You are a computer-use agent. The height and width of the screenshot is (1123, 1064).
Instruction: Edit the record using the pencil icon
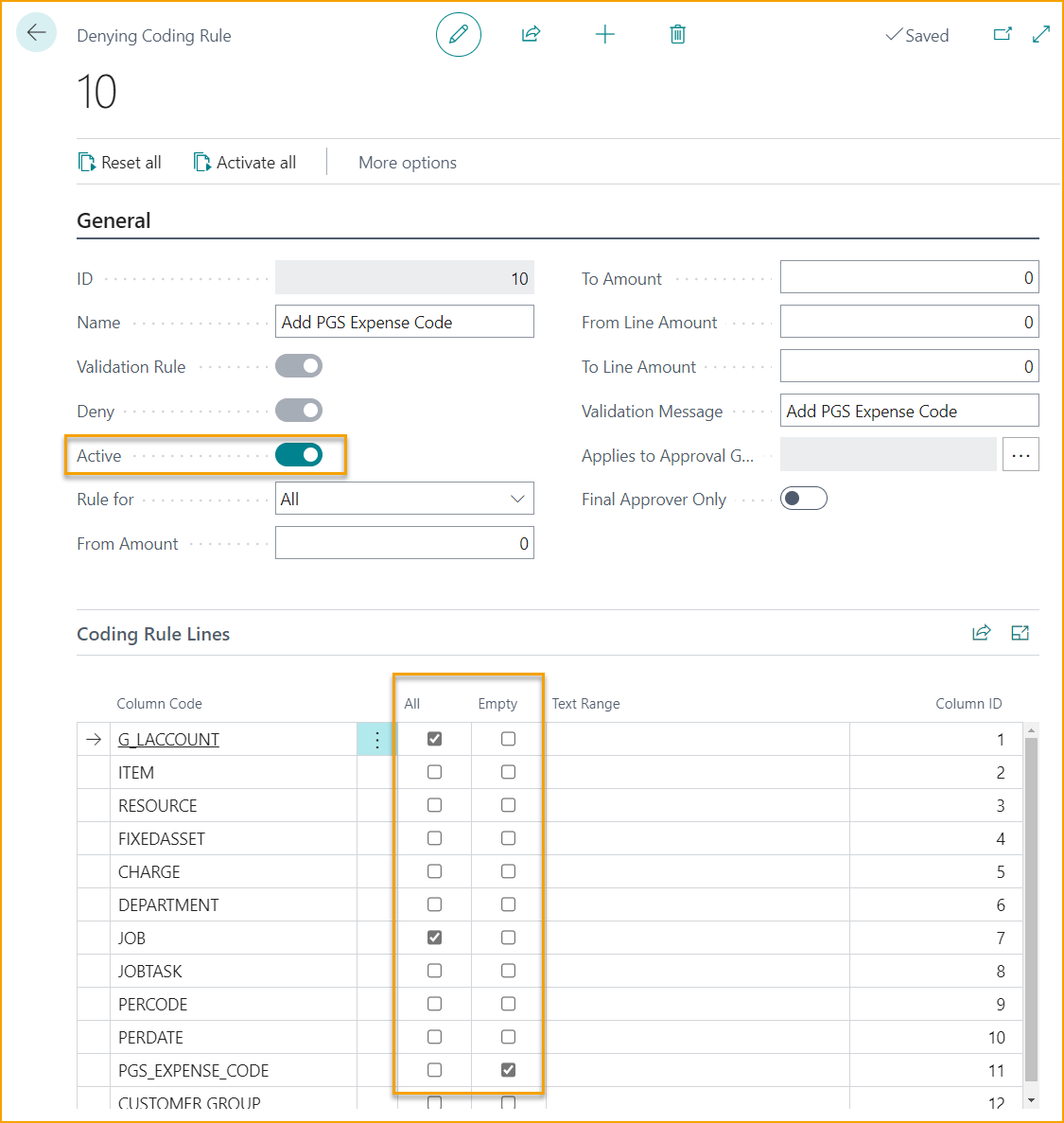[x=458, y=35]
